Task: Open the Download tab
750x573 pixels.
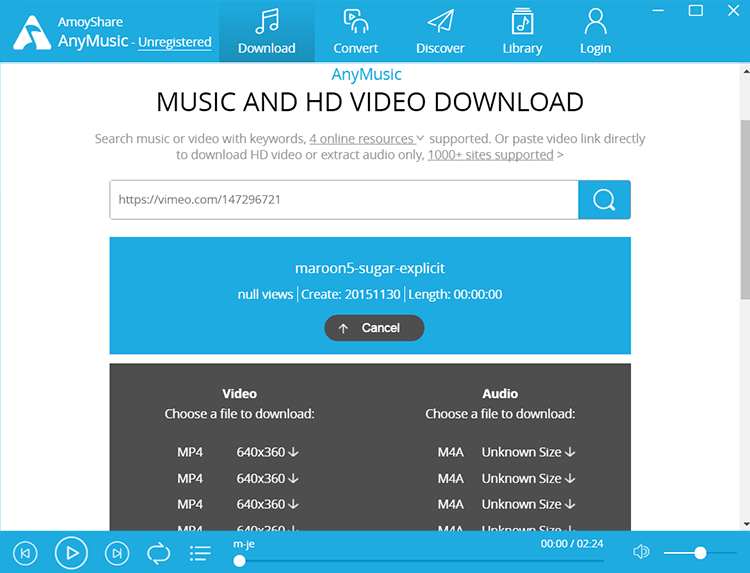Action: click(x=267, y=31)
